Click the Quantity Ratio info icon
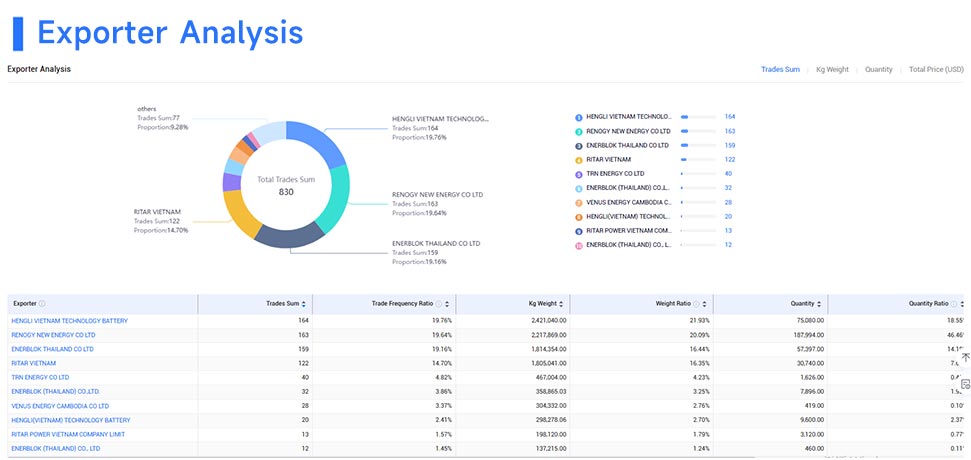Image resolution: width=971 pixels, height=460 pixels. [x=954, y=304]
